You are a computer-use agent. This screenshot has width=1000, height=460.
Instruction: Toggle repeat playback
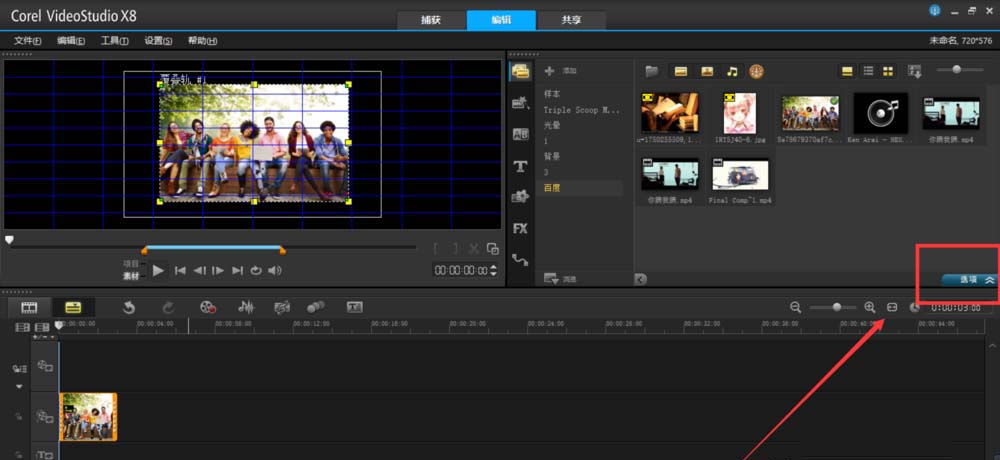point(256,271)
